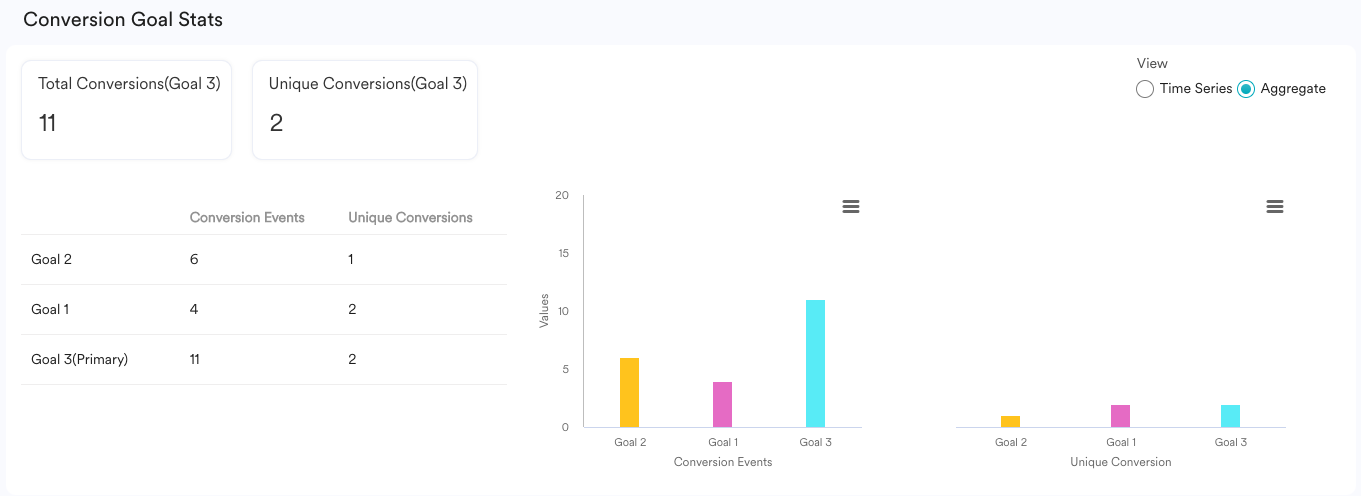Select the Time Series view radio button
1361x496 pixels.
pyautogui.click(x=1145, y=89)
